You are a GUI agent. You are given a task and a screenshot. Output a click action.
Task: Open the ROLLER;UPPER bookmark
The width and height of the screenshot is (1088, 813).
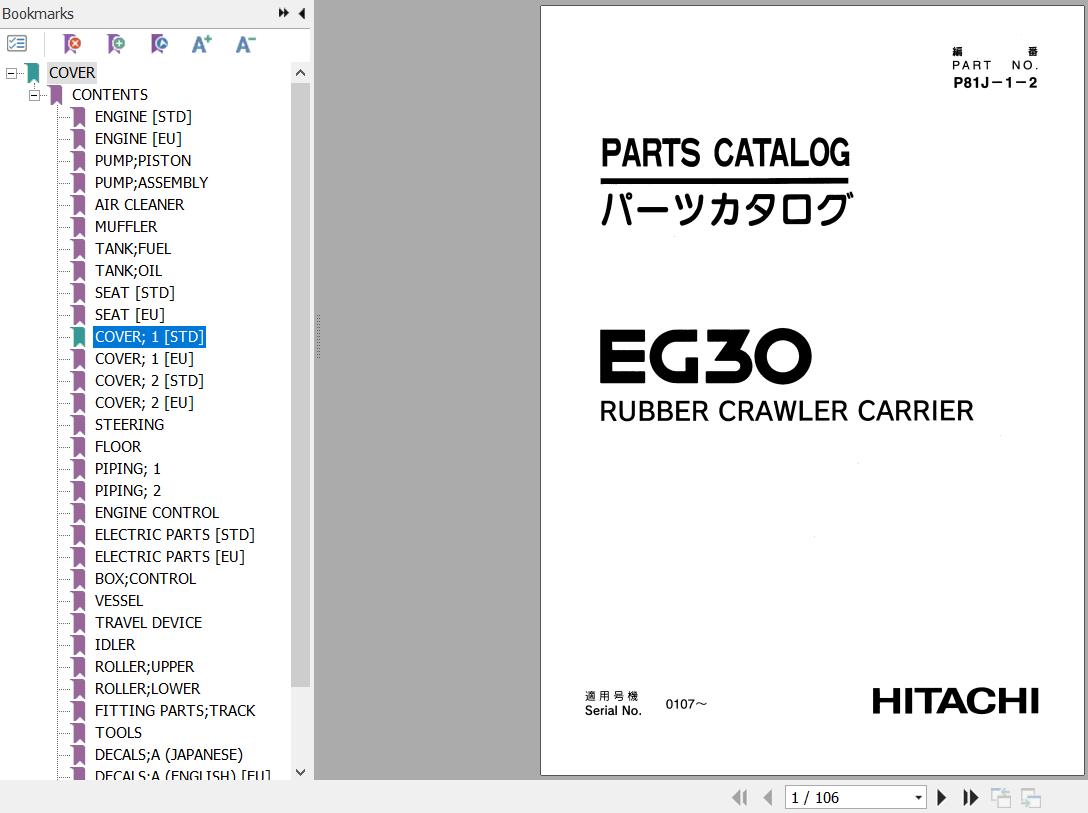[144, 667]
